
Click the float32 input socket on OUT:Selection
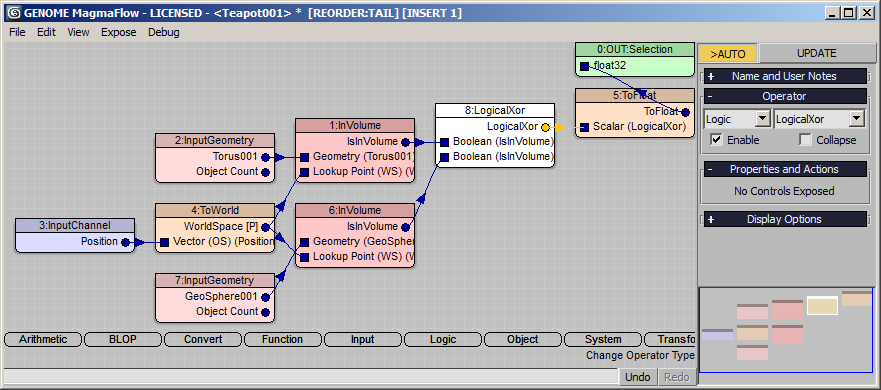(x=584, y=66)
